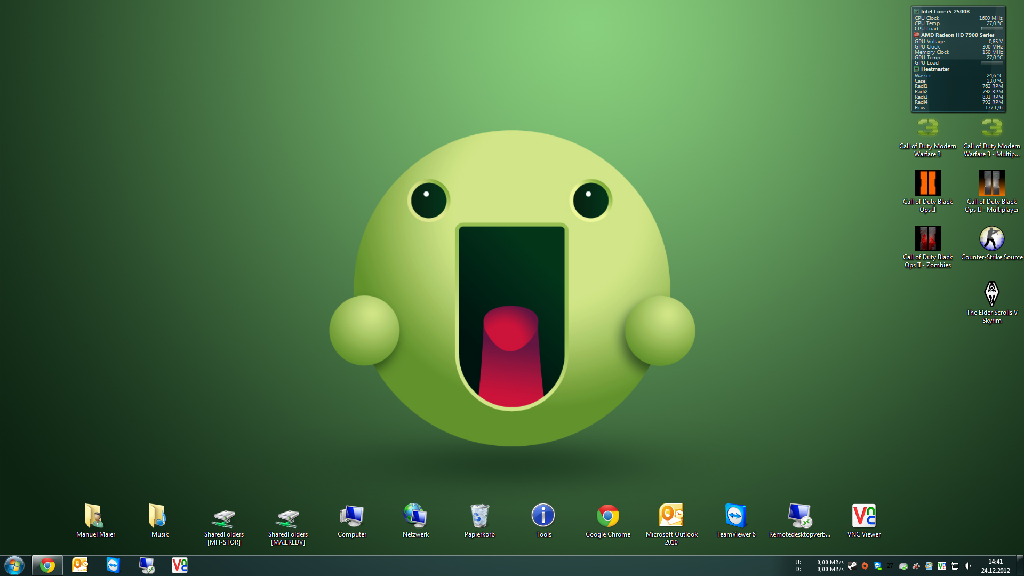Launch Google Chrome from the desktop shortcut

pyautogui.click(x=607, y=516)
